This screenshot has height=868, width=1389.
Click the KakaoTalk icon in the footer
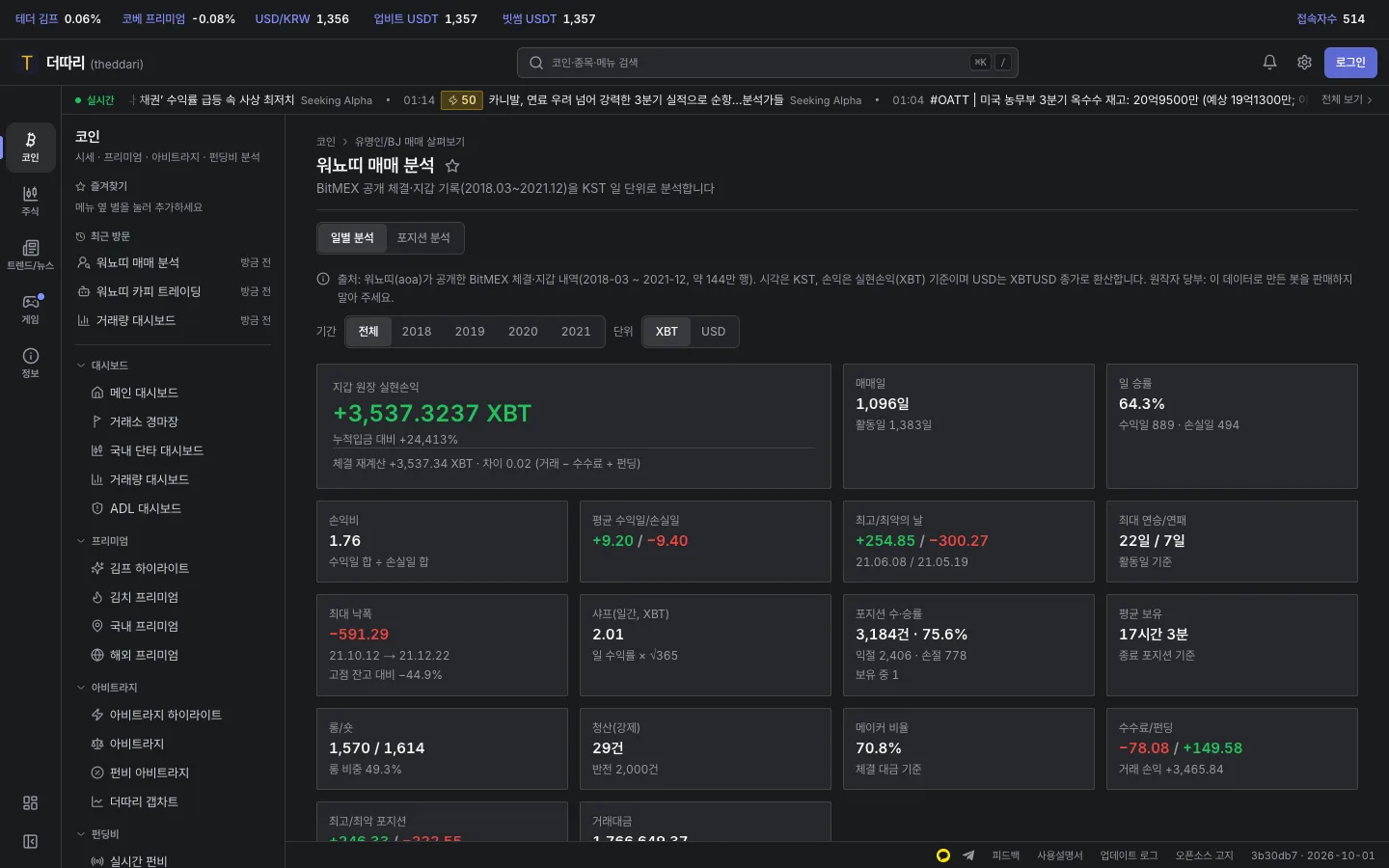(x=943, y=855)
